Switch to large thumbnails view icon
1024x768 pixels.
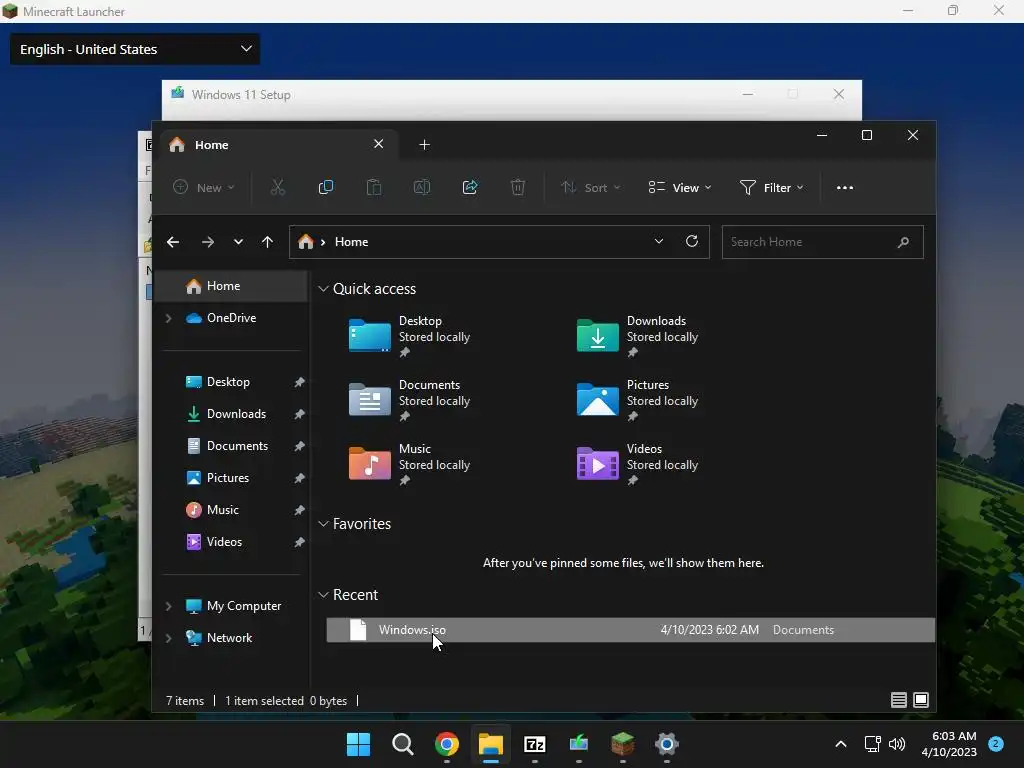coord(921,700)
